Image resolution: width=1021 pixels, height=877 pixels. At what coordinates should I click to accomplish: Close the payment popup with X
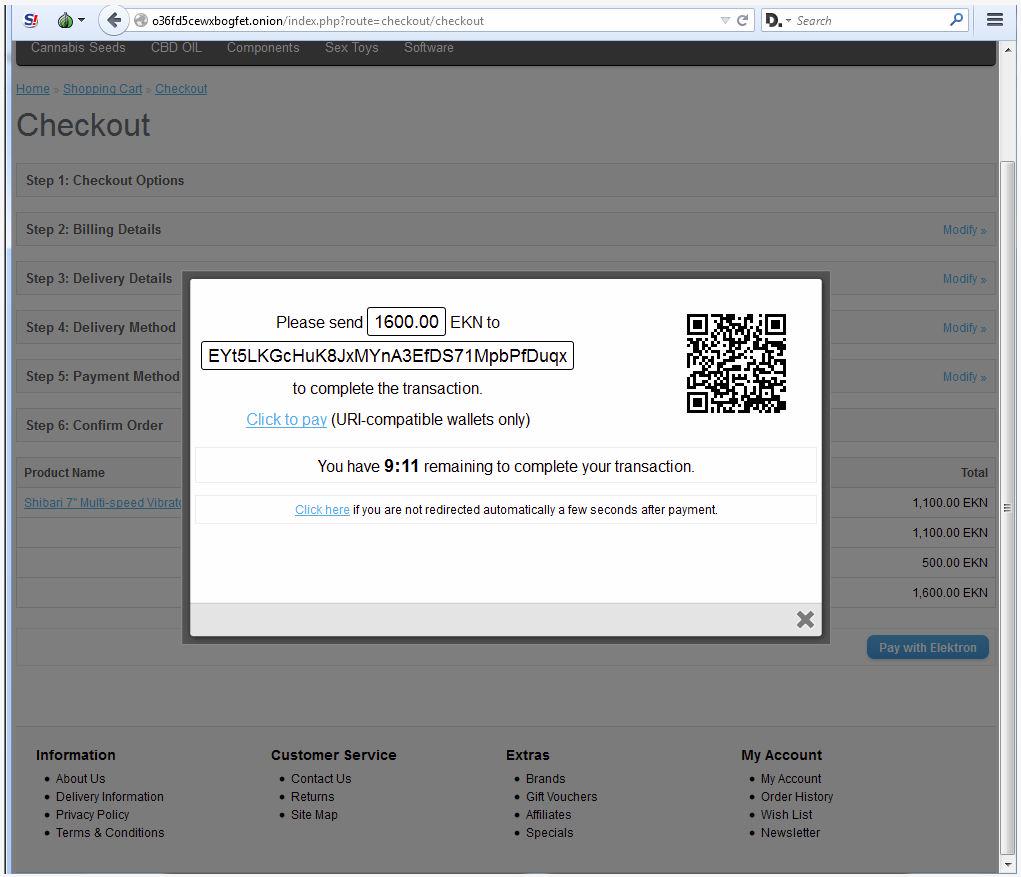[x=805, y=619]
